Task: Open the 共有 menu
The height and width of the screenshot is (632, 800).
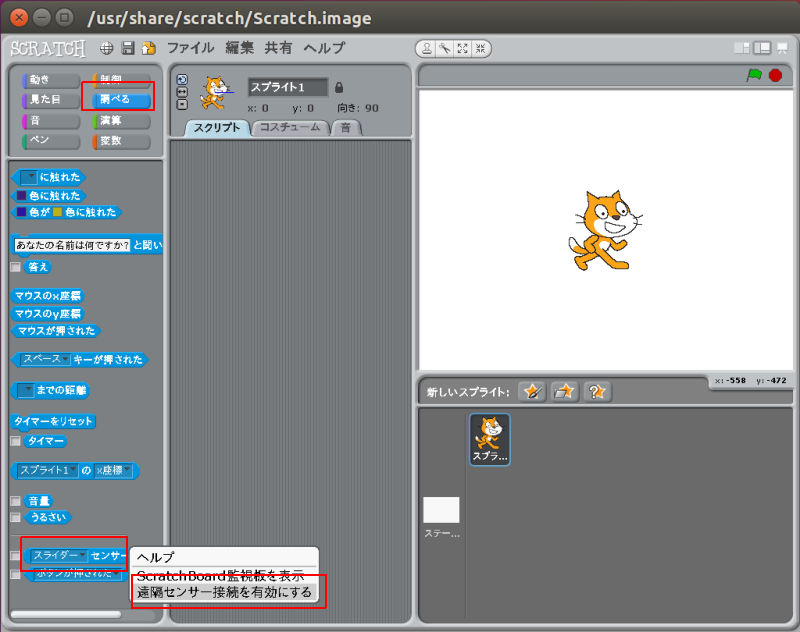Action: (278, 48)
